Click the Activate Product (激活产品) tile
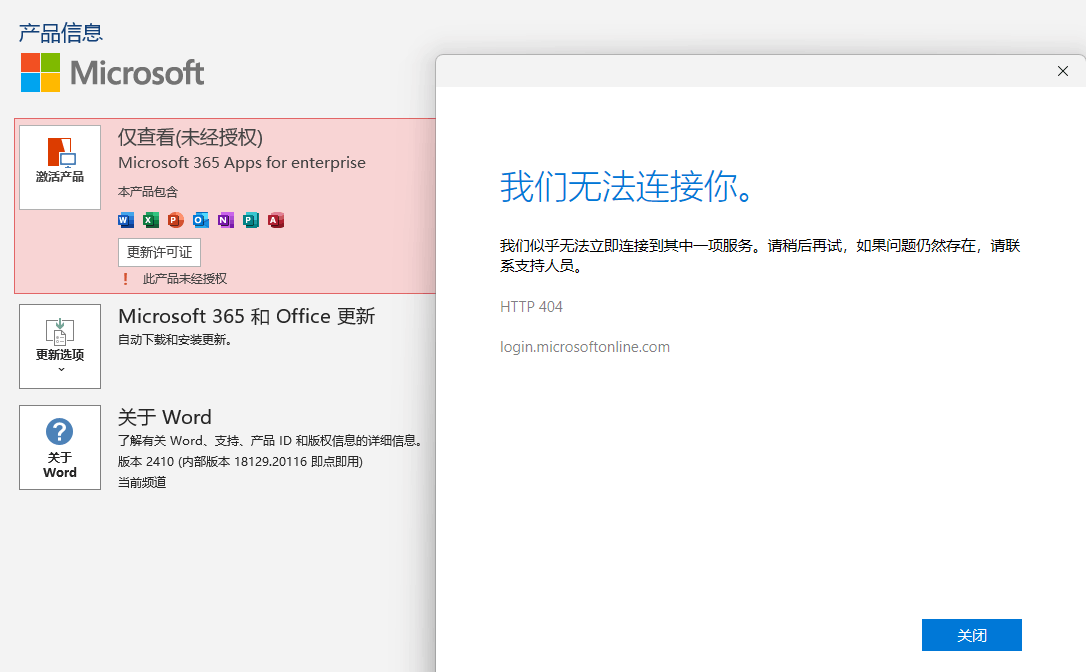 point(60,167)
